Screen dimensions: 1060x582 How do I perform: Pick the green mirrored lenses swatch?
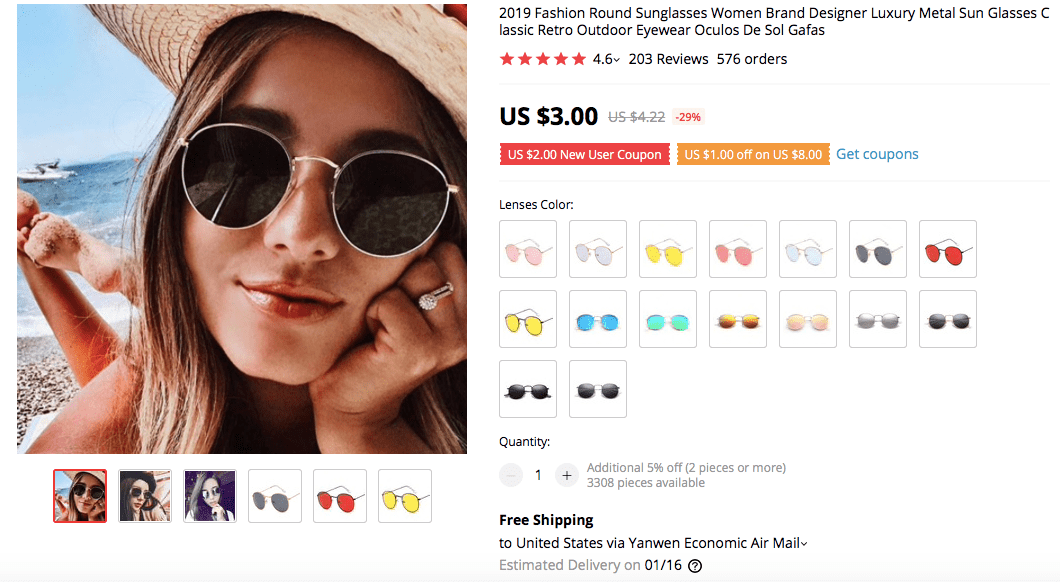(668, 319)
